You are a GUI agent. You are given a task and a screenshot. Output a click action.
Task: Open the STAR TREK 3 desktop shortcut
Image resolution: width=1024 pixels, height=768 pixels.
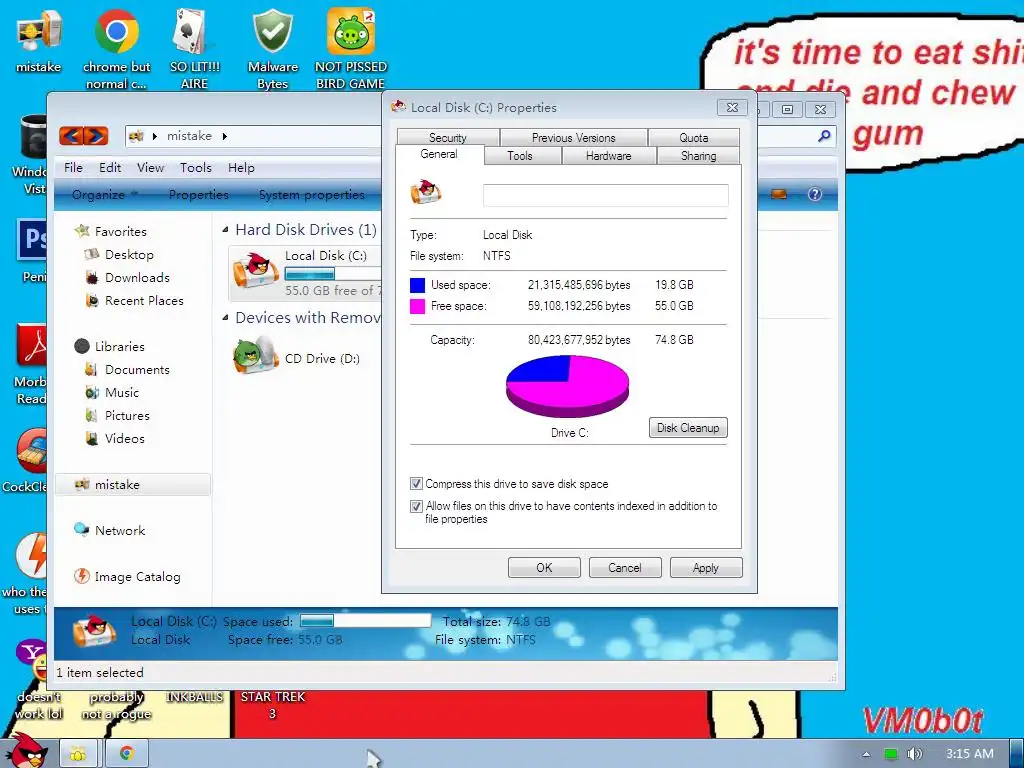click(272, 705)
